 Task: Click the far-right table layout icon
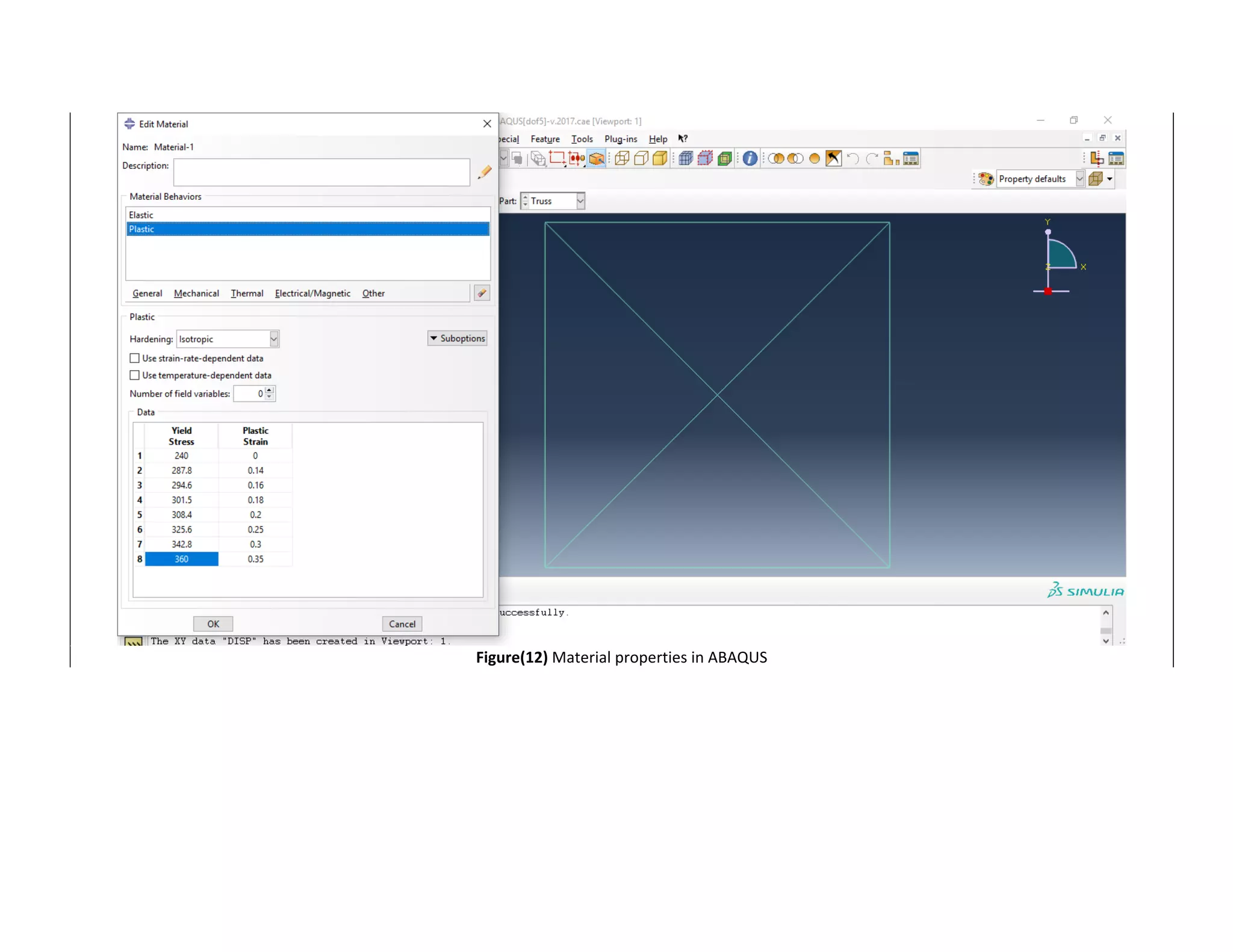pyautogui.click(x=1116, y=158)
